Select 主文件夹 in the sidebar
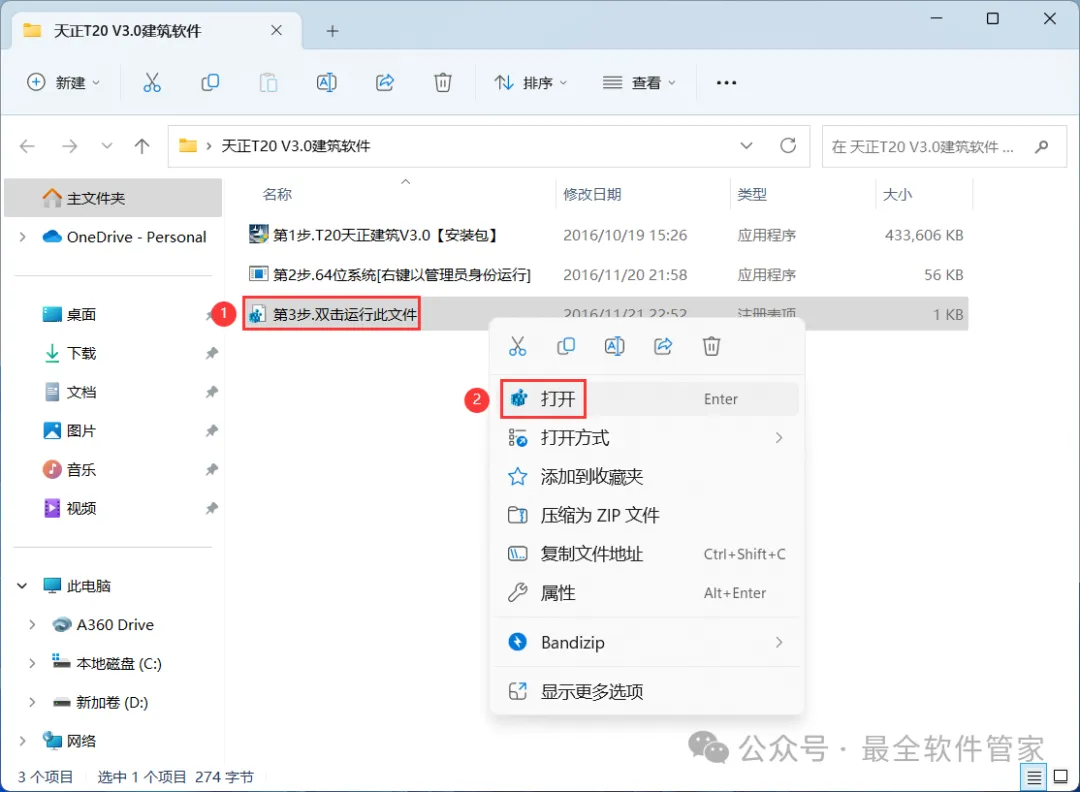The image size is (1080, 792). (x=113, y=198)
